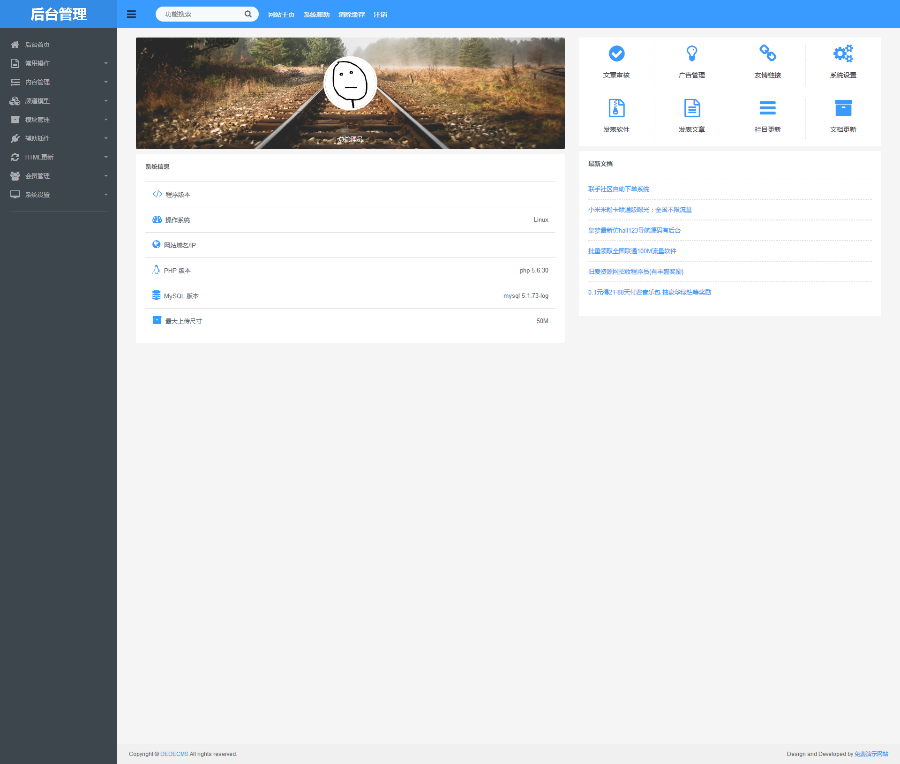This screenshot has height=764, width=900.
Task: Open the article link mentioning 100M流量软件
Action: (632, 251)
